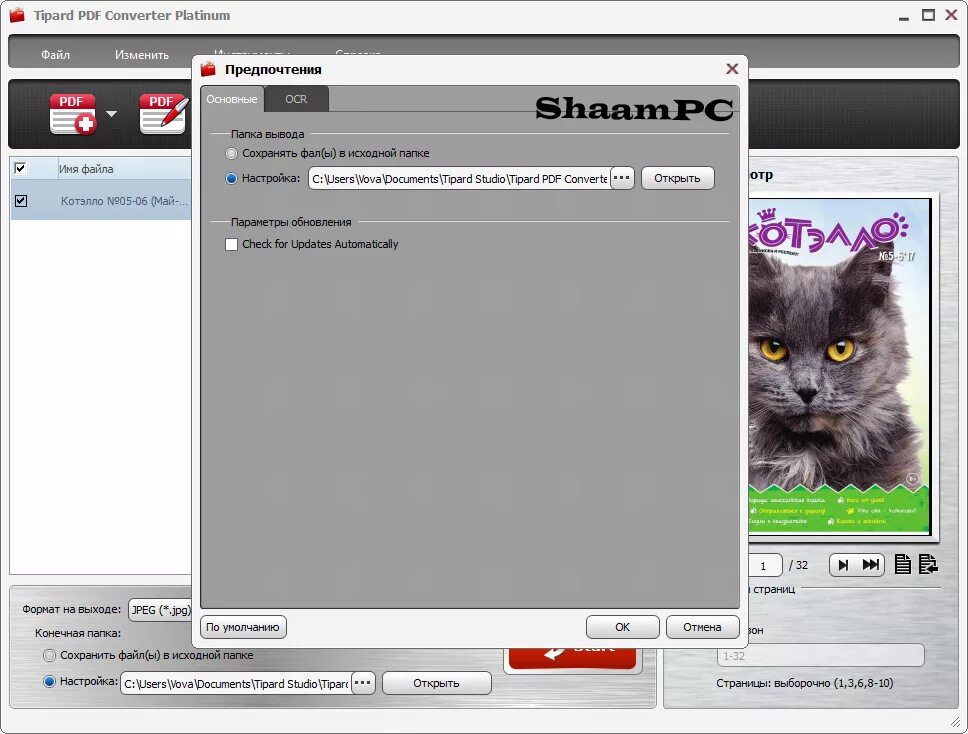This screenshot has width=968, height=734.
Task: Click the red Start convert button
Action: click(x=573, y=658)
